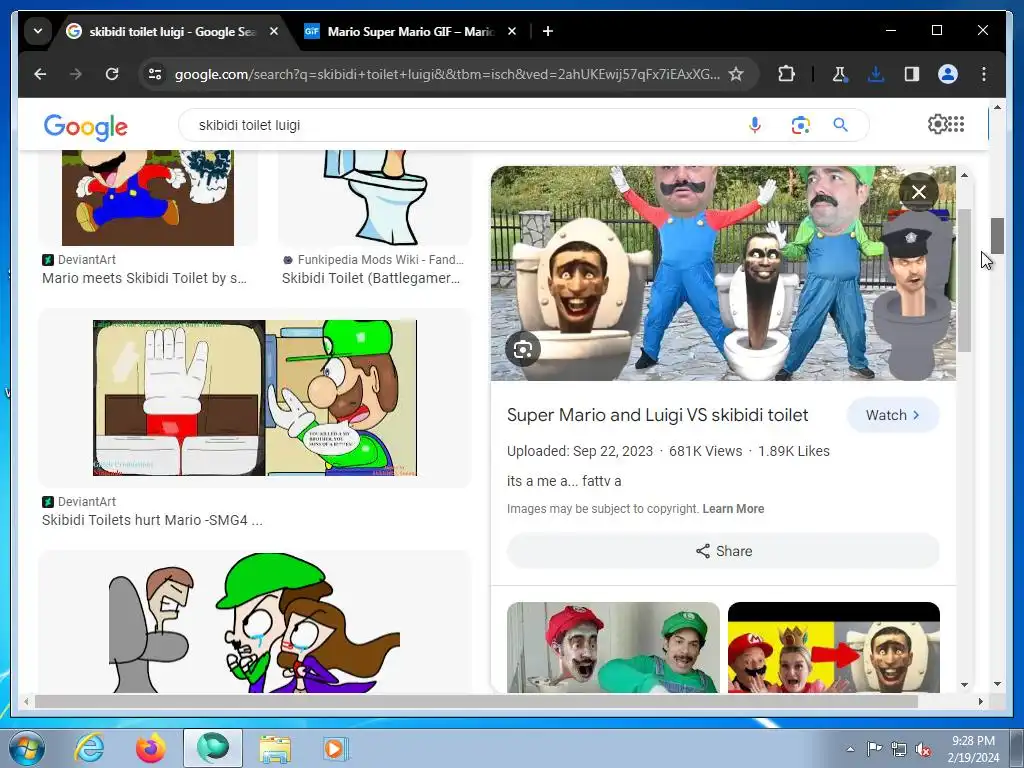Click the Google logo
Viewport: 1024px width, 768px height.
point(86,127)
